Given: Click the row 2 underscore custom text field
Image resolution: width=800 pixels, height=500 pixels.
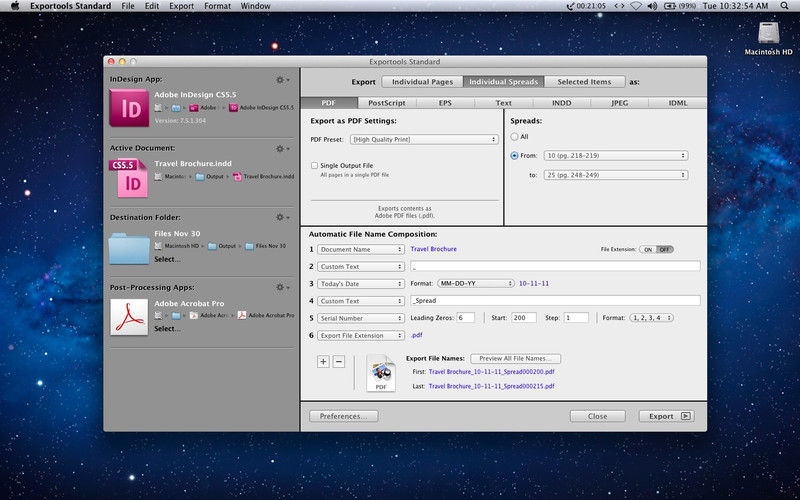Looking at the screenshot, I should (x=555, y=266).
